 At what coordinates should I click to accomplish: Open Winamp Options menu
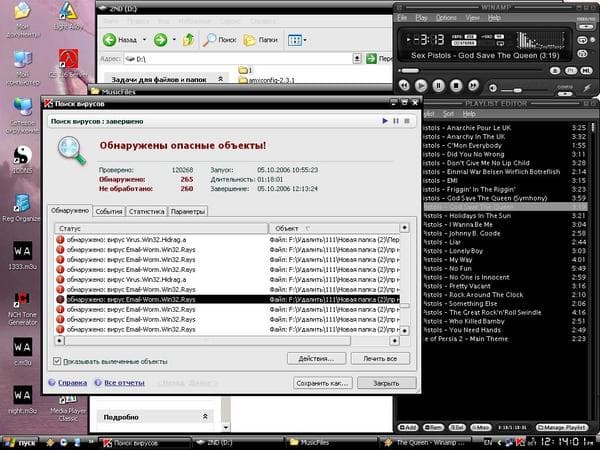click(x=446, y=18)
